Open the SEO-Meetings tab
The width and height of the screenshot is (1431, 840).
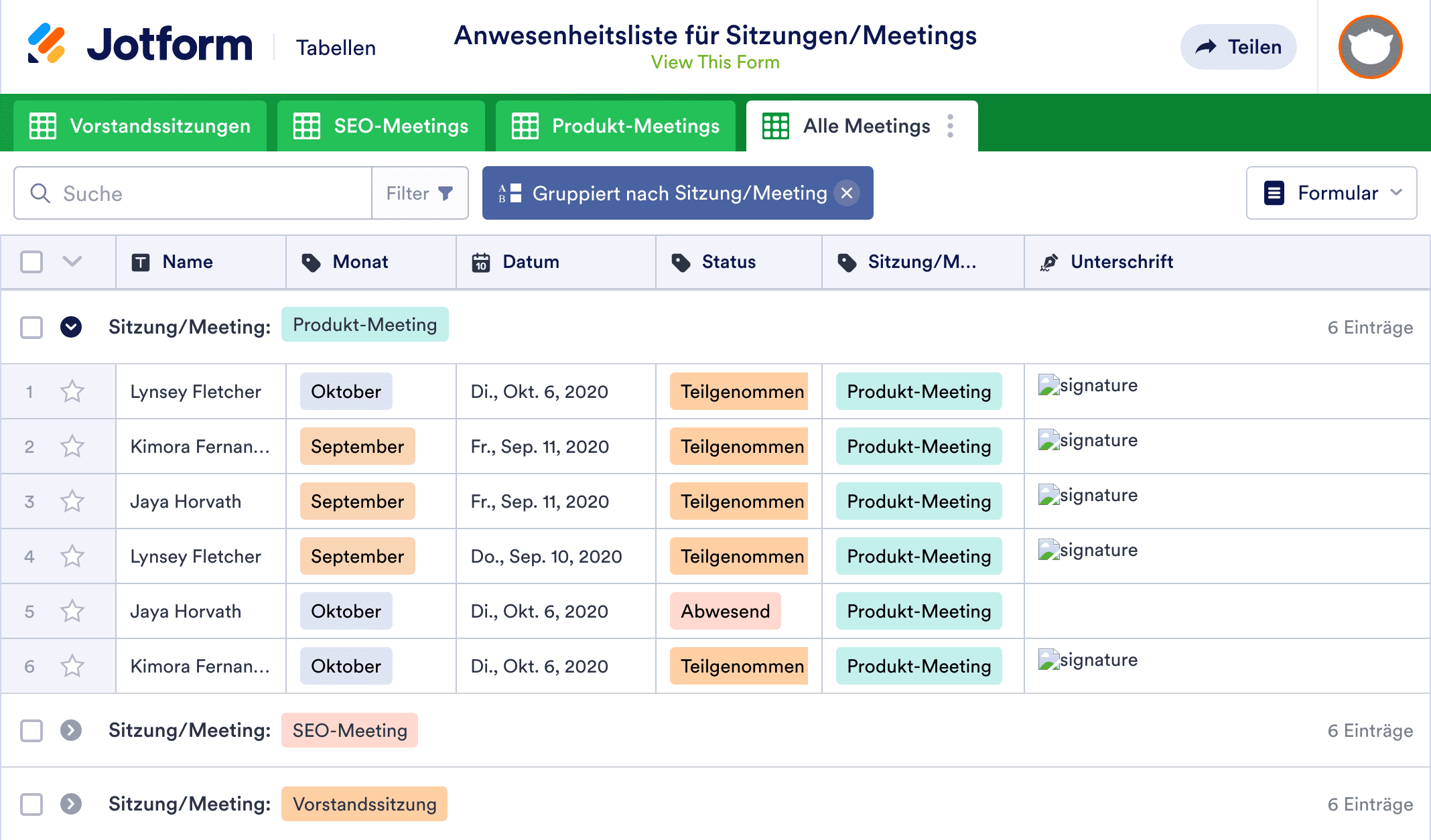381,125
